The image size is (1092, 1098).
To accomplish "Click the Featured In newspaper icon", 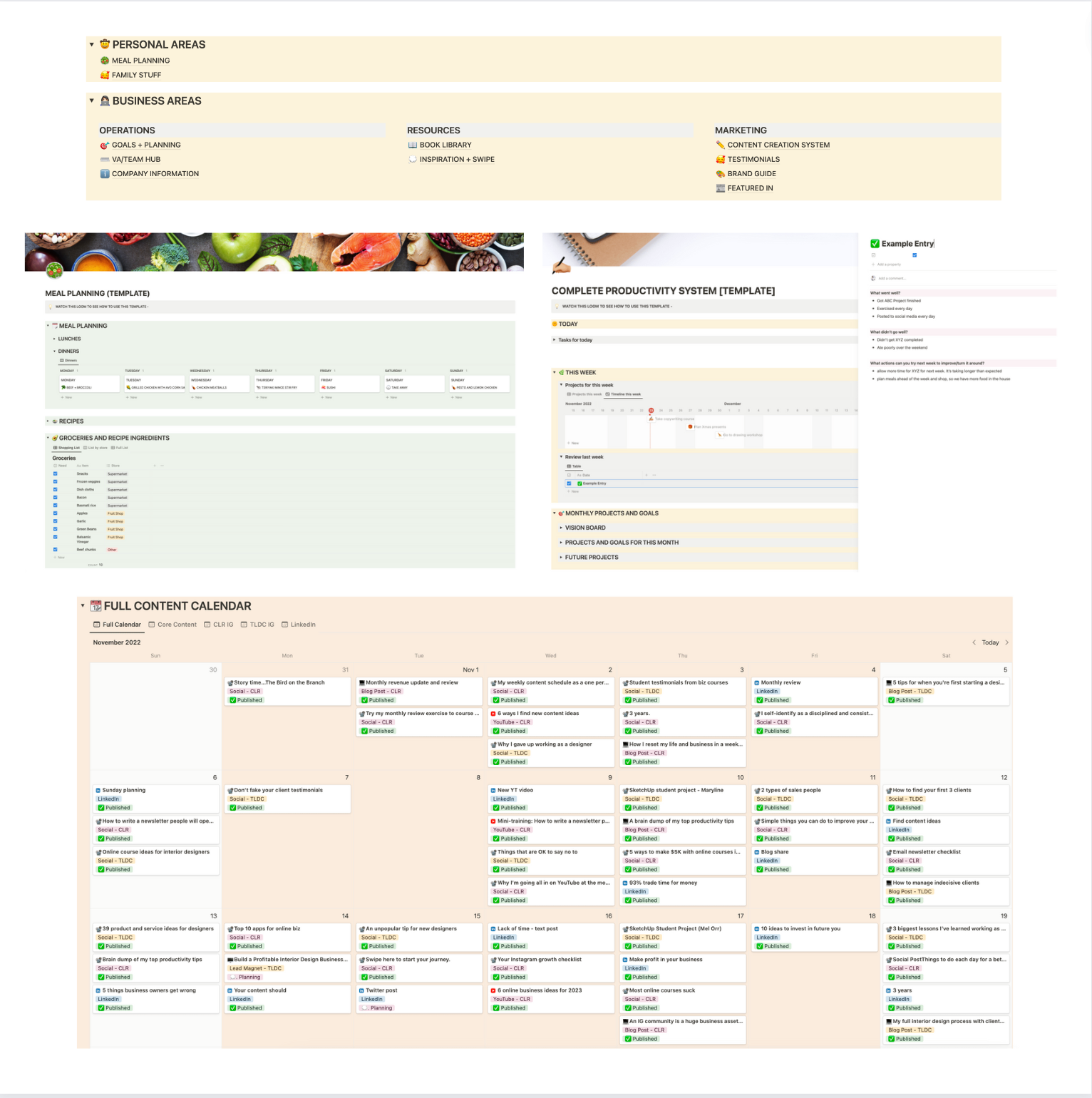I will 720,188.
